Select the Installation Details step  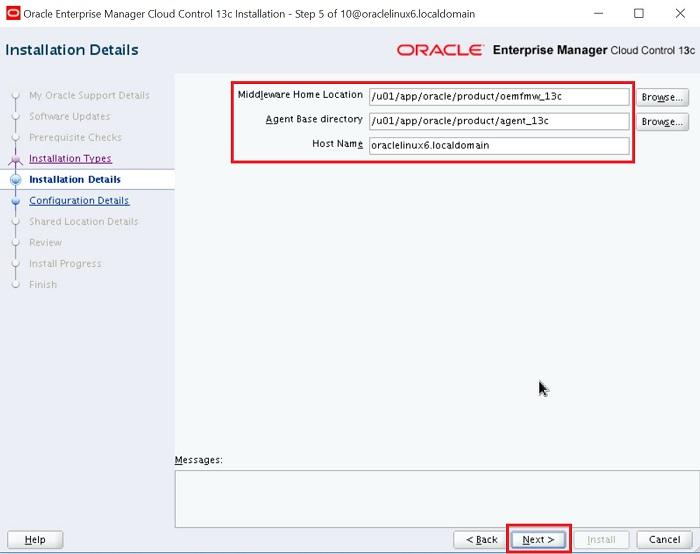[x=75, y=179]
